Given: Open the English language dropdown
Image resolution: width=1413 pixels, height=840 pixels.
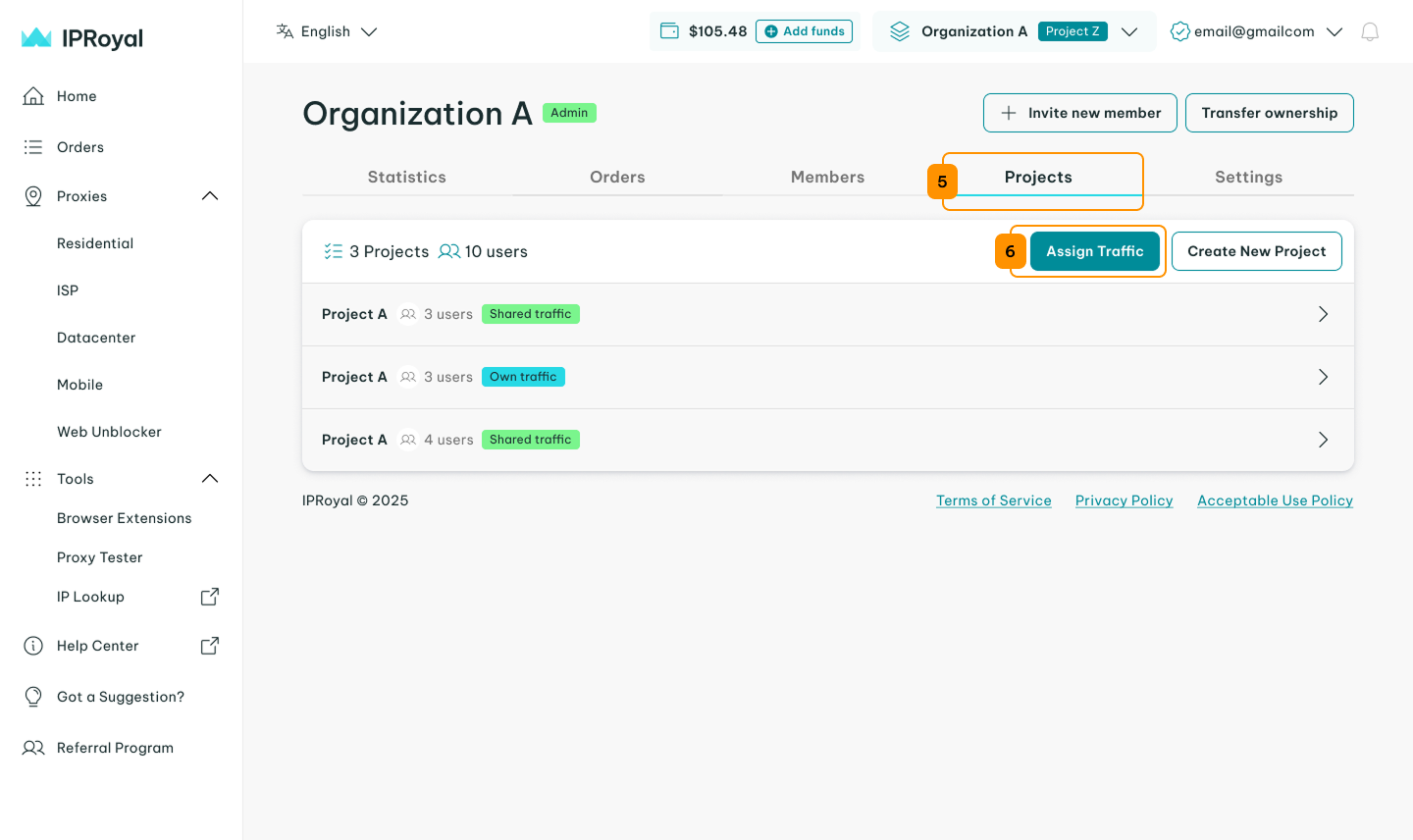Looking at the screenshot, I should click(327, 31).
